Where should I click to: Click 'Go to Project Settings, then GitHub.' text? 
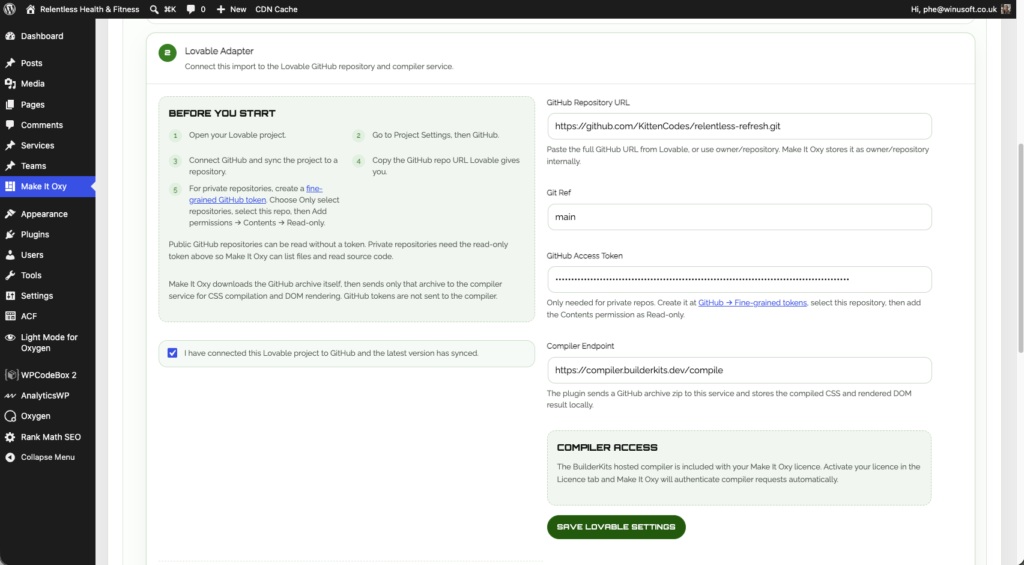coord(436,135)
